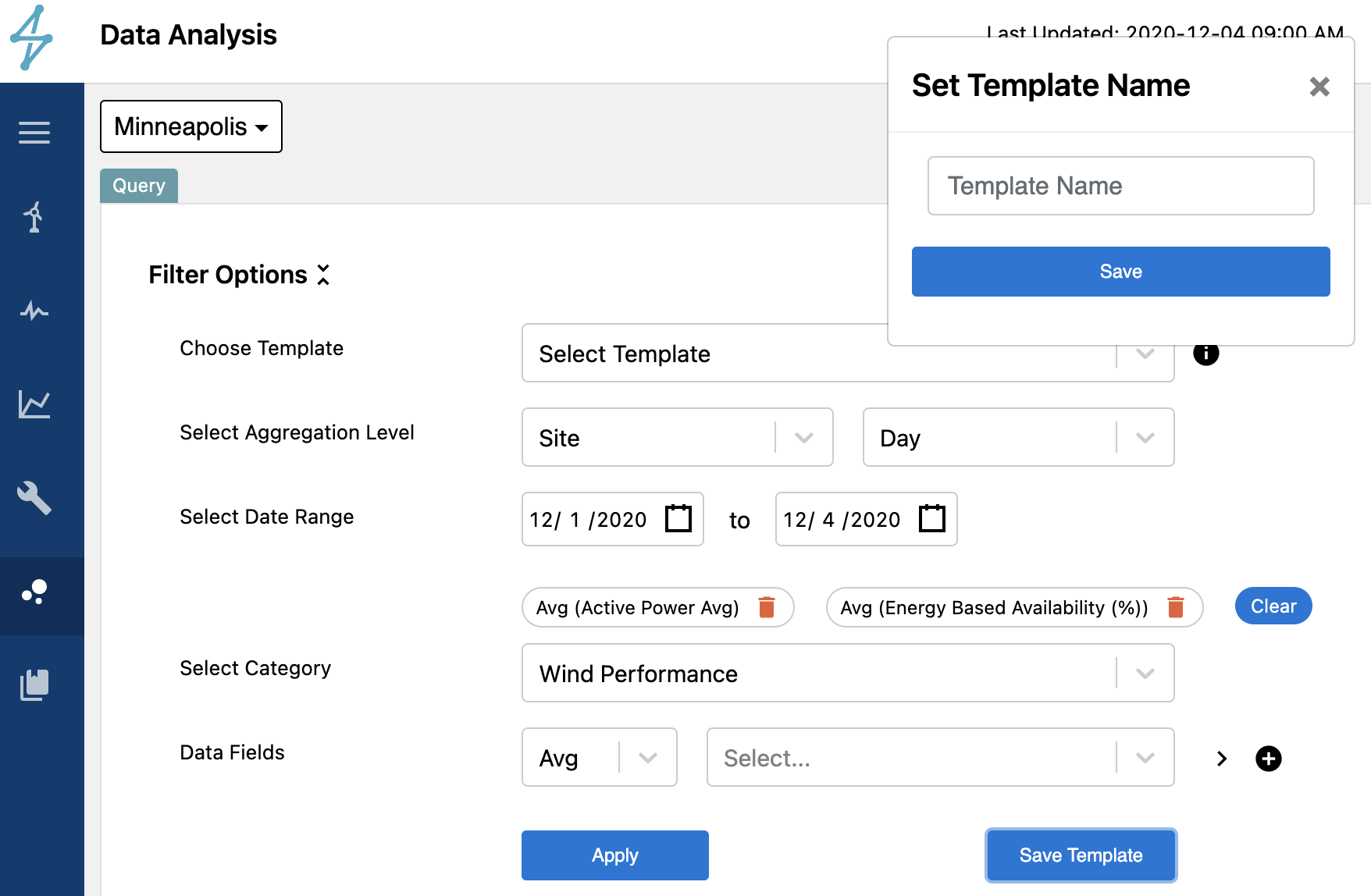Click the blue Apply button
The width and height of the screenshot is (1371, 896).
(x=614, y=855)
